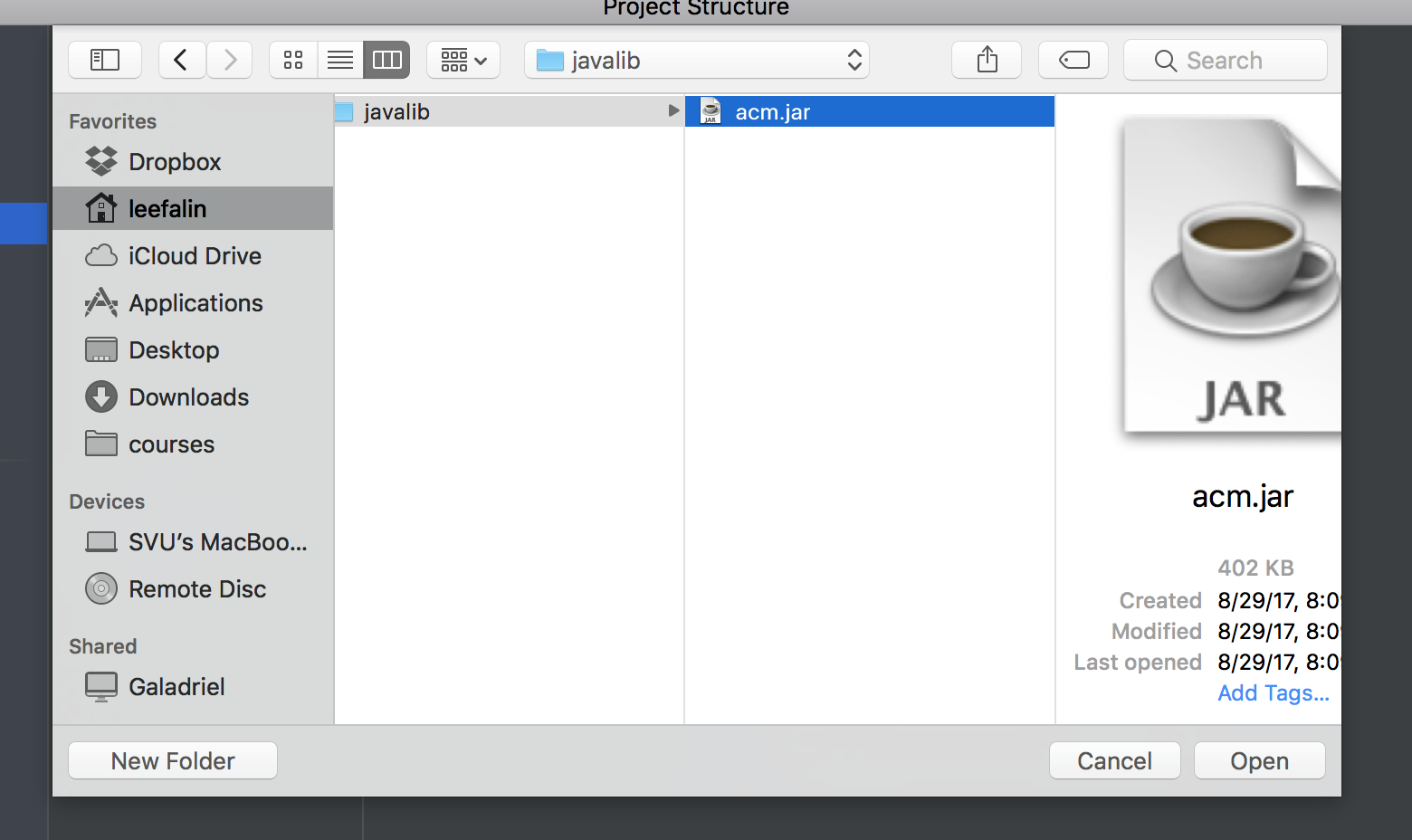Open the Applications folder in sidebar
1412x840 pixels.
pyautogui.click(x=196, y=303)
